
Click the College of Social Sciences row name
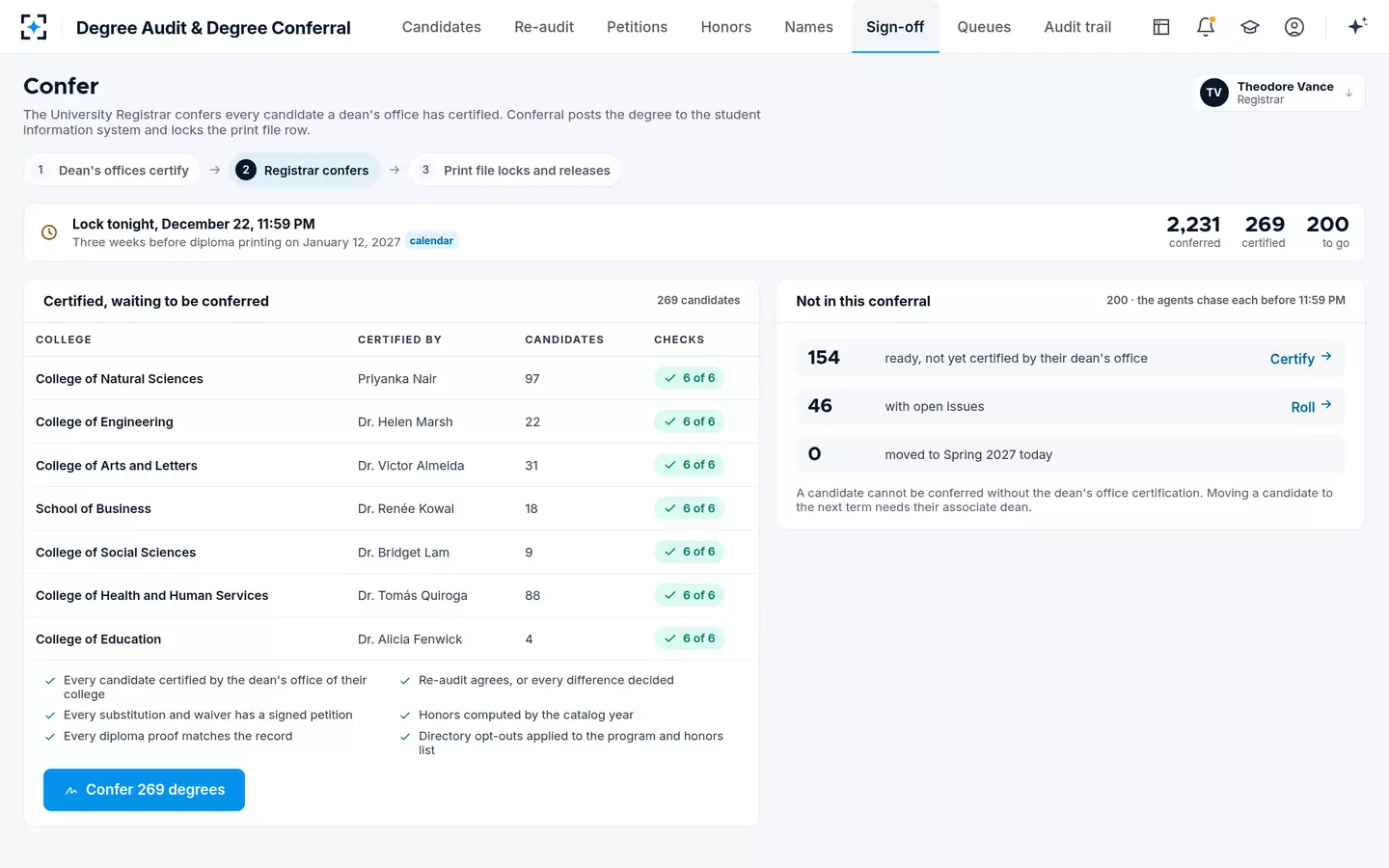[116, 553]
